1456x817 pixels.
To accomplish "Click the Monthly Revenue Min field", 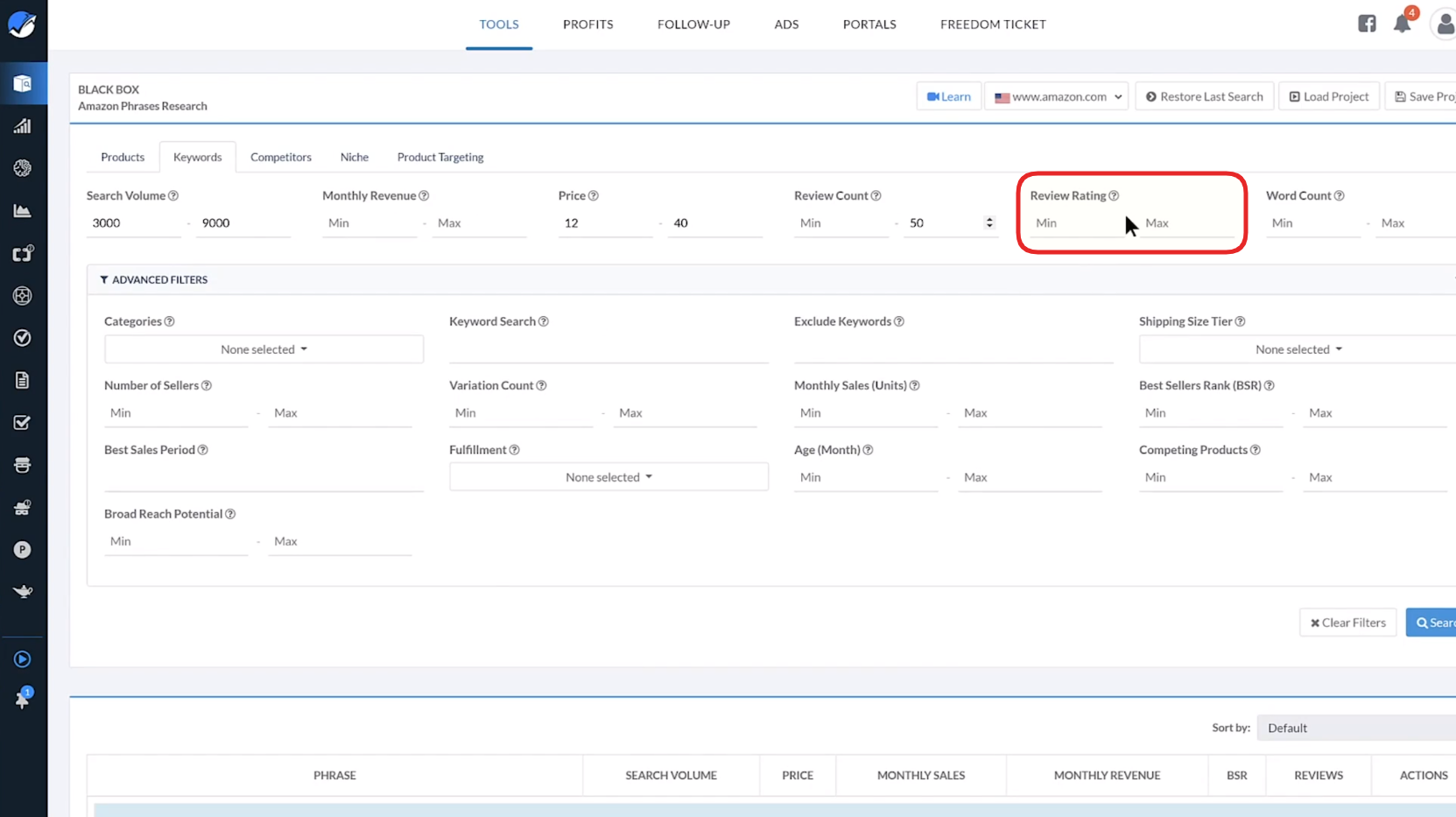I will (369, 223).
